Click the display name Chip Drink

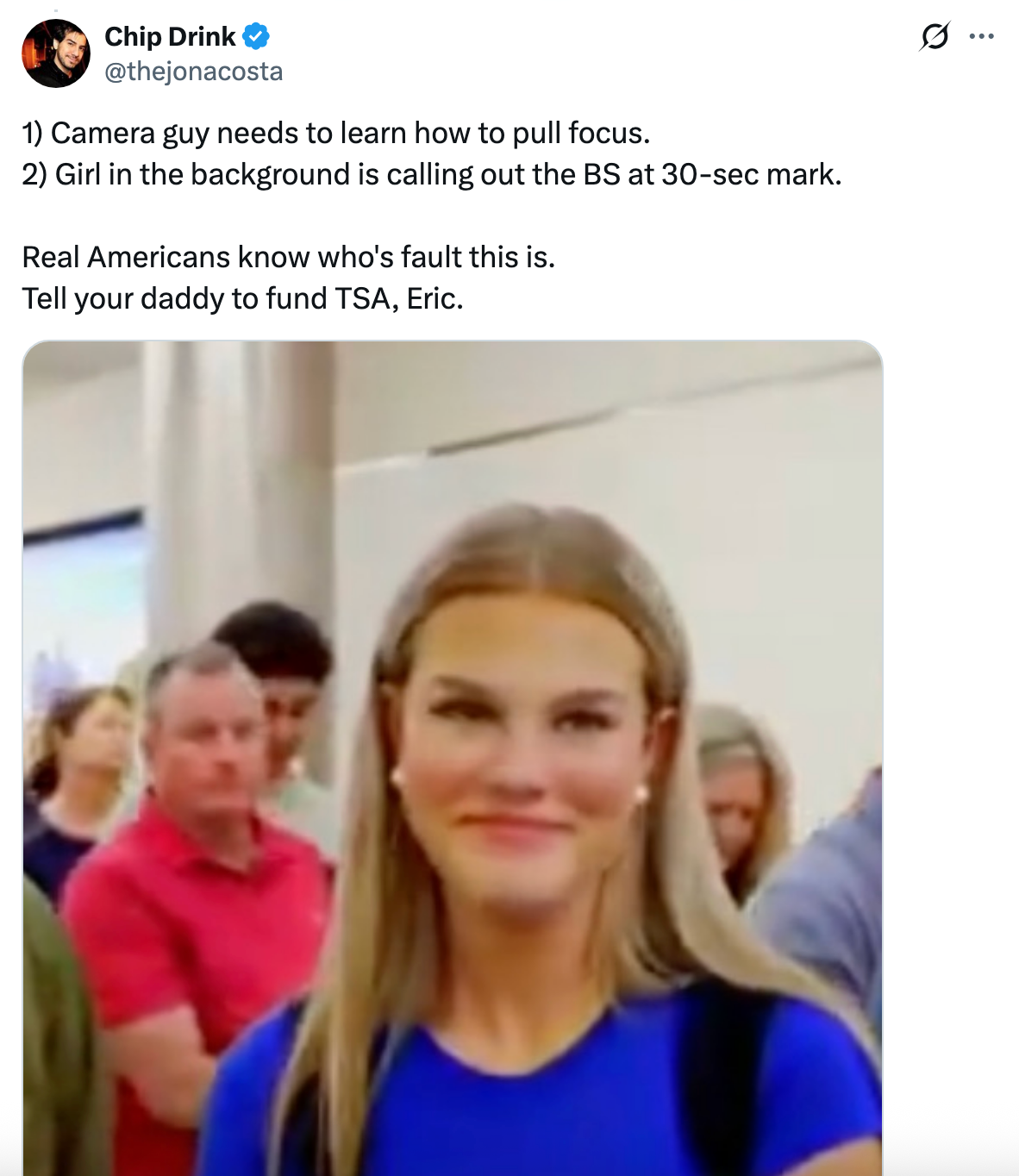pyautogui.click(x=170, y=36)
